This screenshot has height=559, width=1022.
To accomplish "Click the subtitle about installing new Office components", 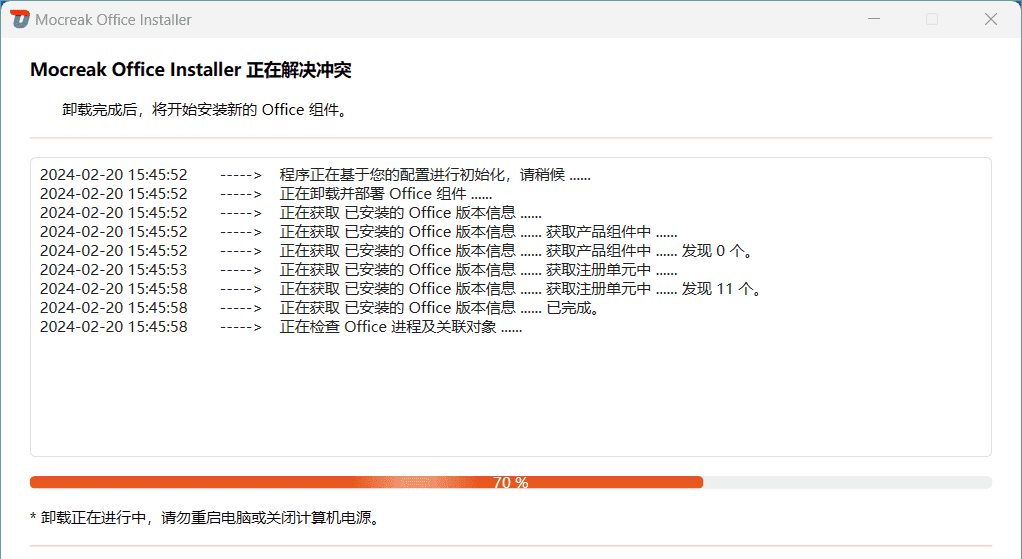I will [x=205, y=110].
